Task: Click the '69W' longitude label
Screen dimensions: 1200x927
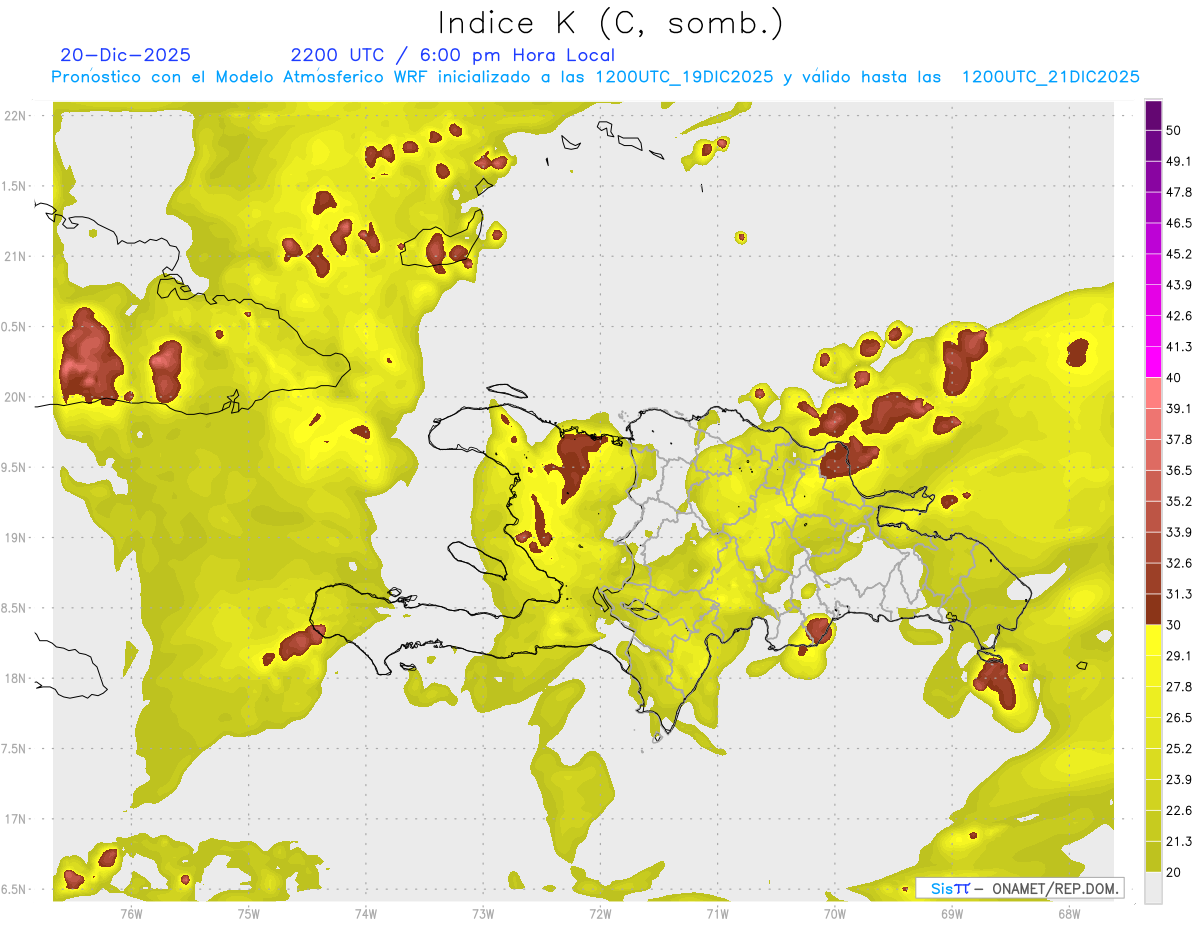Action: (952, 912)
